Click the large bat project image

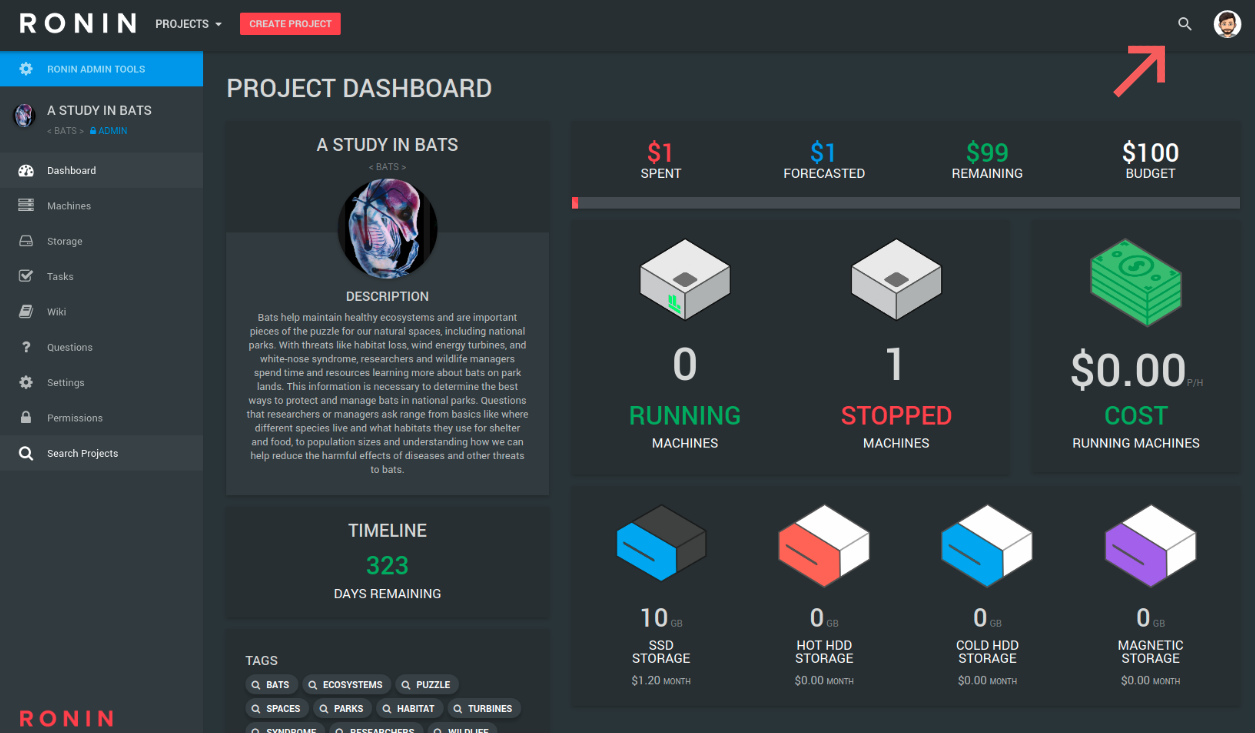pyautogui.click(x=387, y=228)
